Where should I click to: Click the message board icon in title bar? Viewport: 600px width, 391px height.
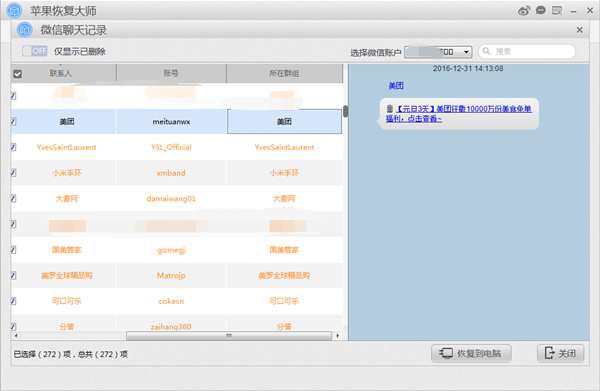pyautogui.click(x=557, y=10)
